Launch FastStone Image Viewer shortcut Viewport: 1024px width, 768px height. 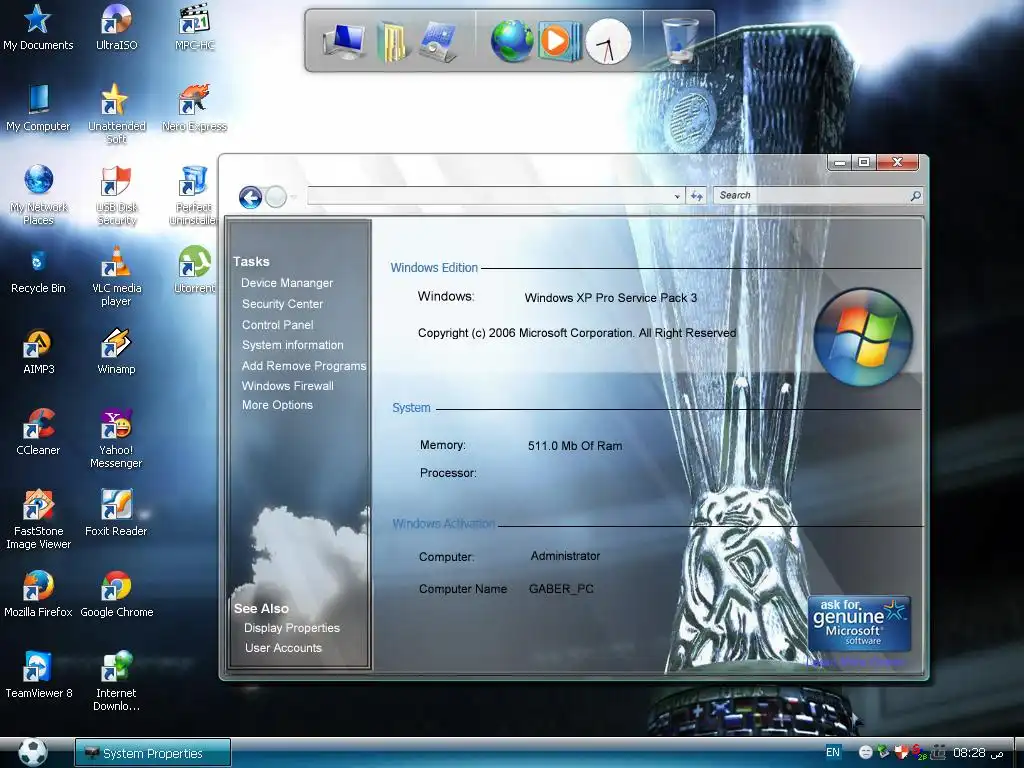38,519
